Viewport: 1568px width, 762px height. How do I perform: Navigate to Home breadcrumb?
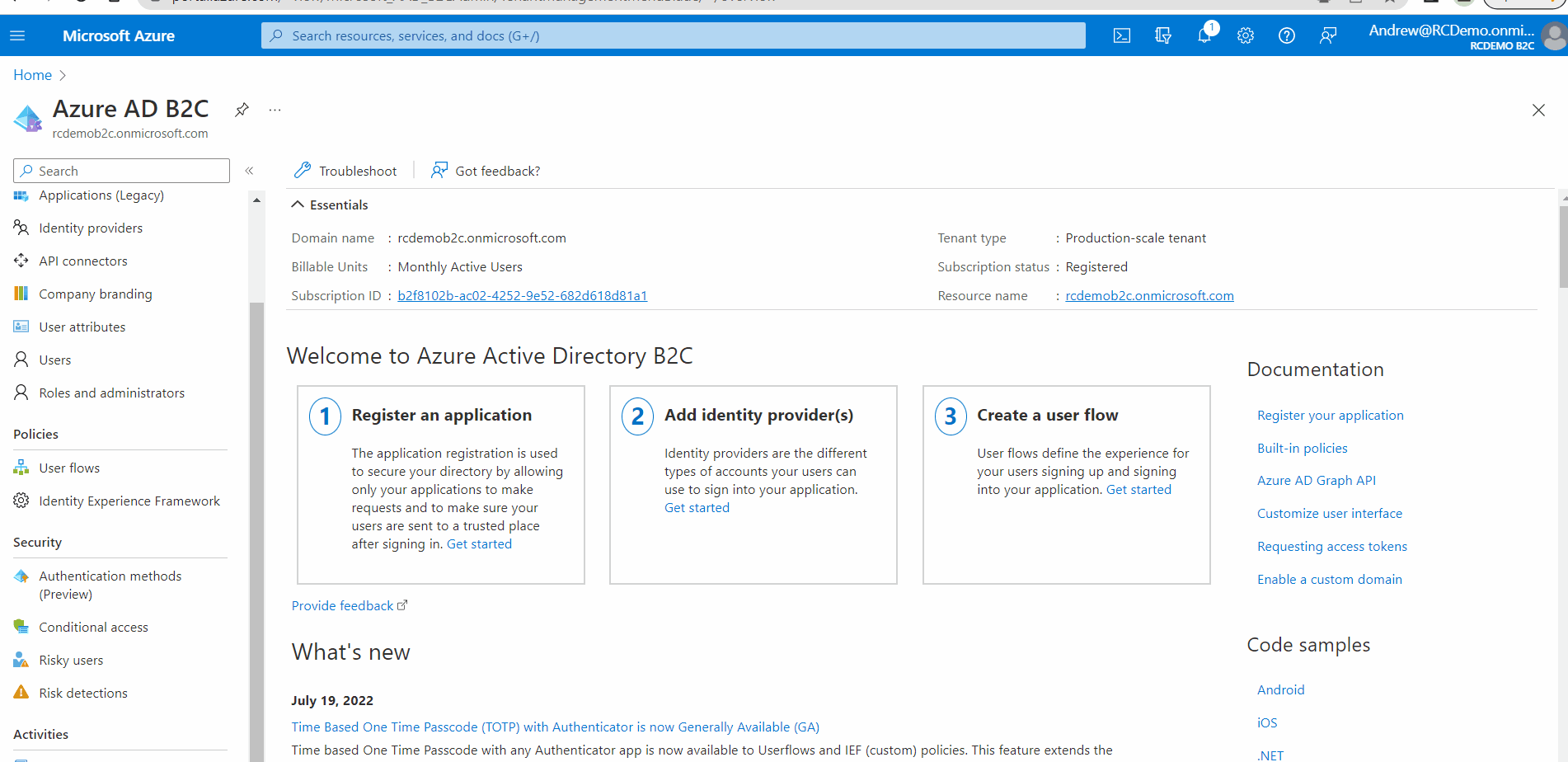32,74
